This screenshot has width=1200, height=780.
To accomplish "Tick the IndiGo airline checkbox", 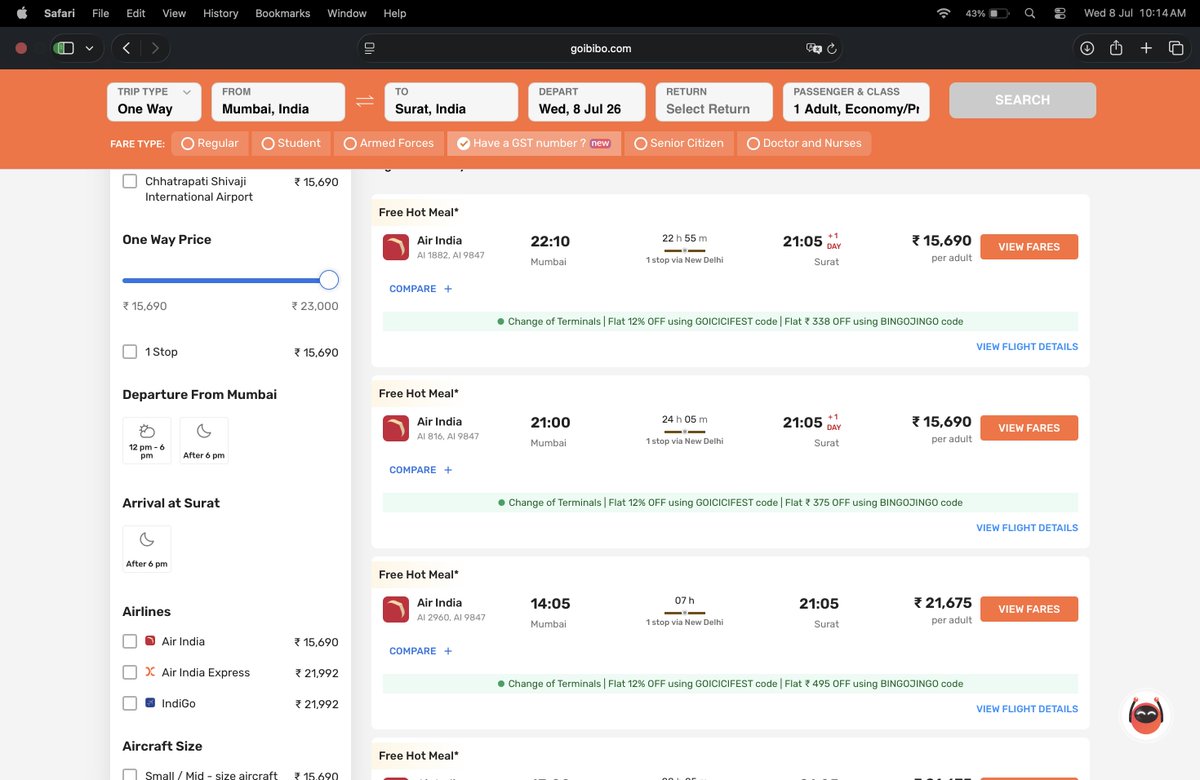I will [130, 704].
